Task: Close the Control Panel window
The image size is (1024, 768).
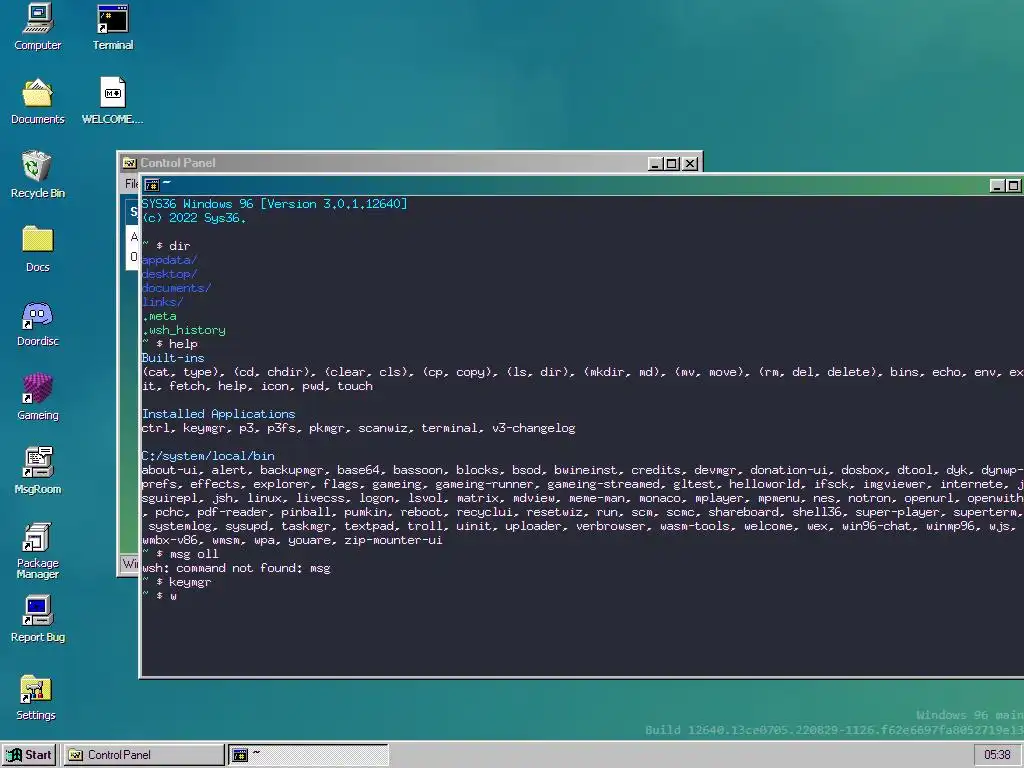Action: click(x=690, y=164)
